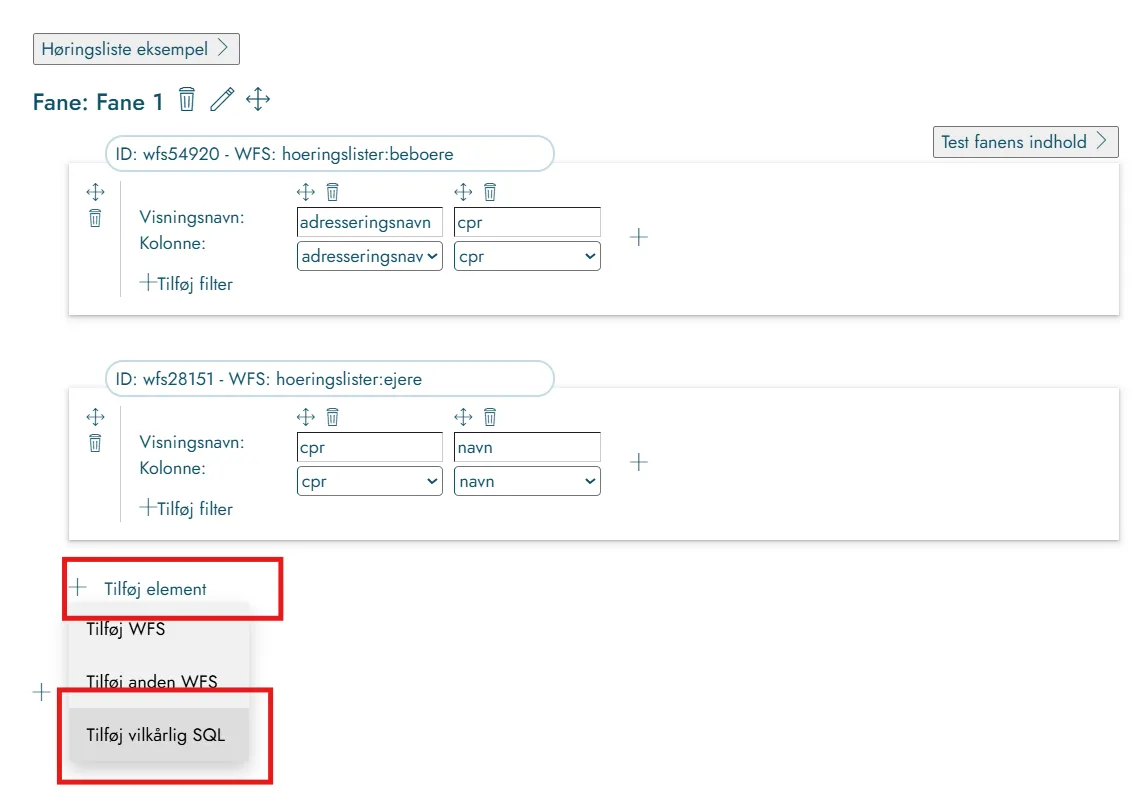Open the cpr Kolonne dropdown in ejere block
The image size is (1147, 808).
pos(369,482)
